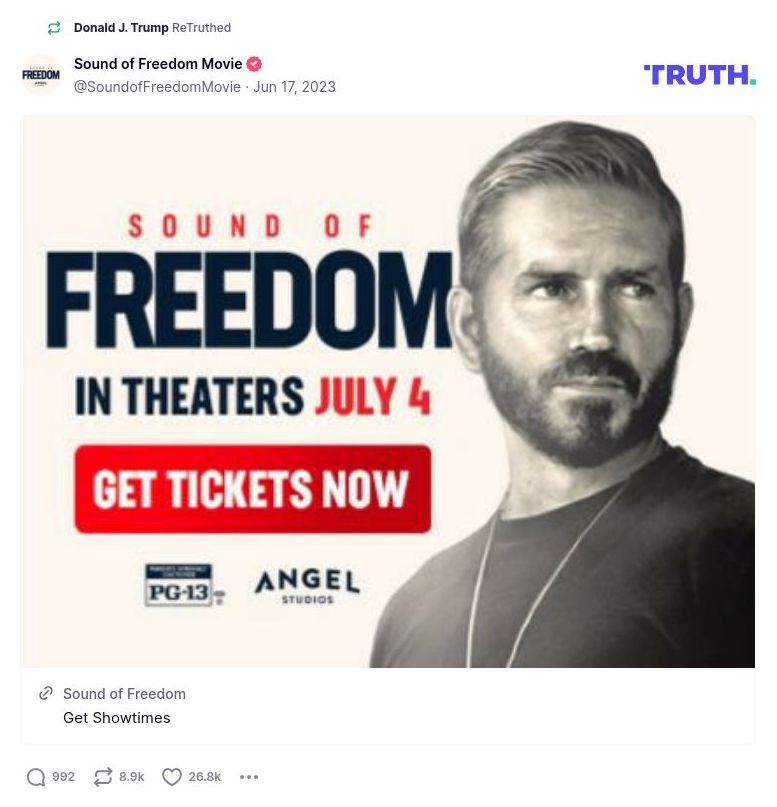The height and width of the screenshot is (807, 777).
Task: Click the PG-13 rating badge
Action: click(x=181, y=585)
